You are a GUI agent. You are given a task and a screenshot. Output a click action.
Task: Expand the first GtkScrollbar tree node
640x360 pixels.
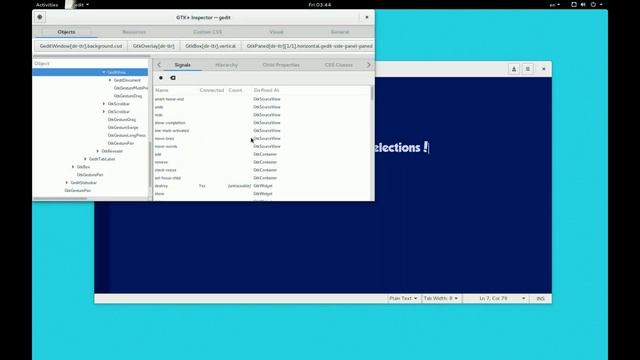(x=104, y=104)
